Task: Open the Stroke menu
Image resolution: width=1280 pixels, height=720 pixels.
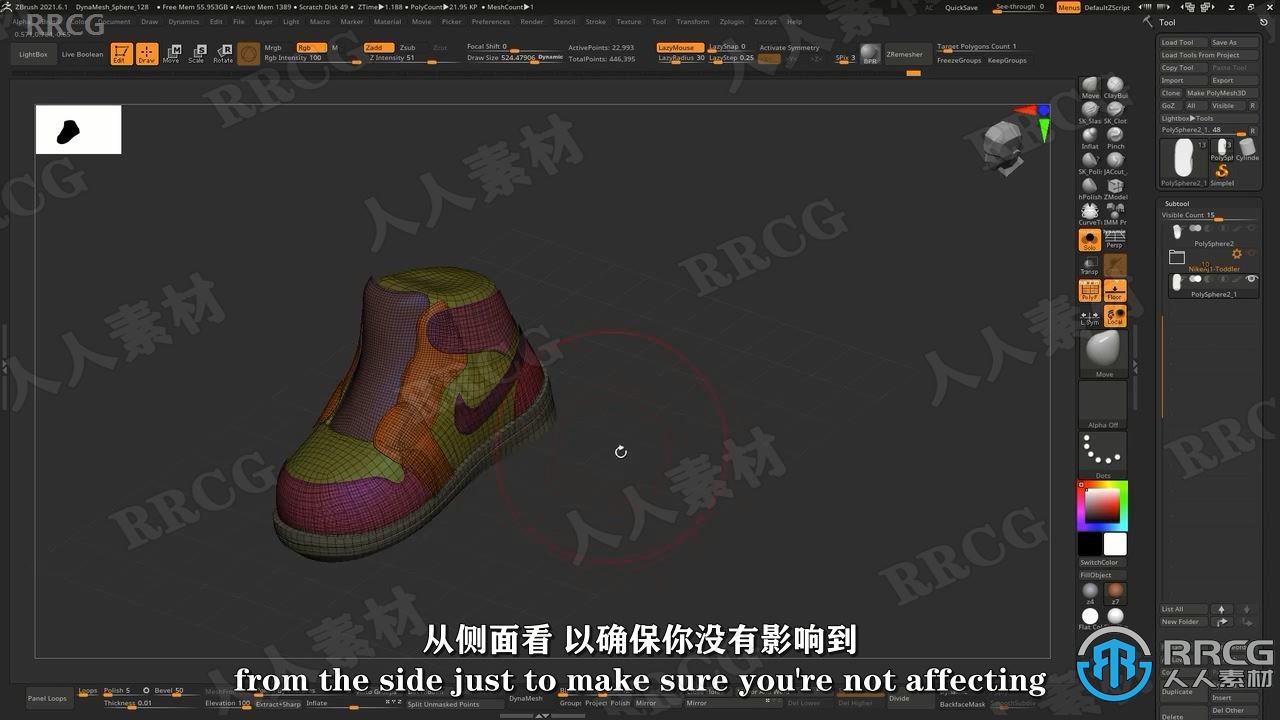Action: pos(595,21)
